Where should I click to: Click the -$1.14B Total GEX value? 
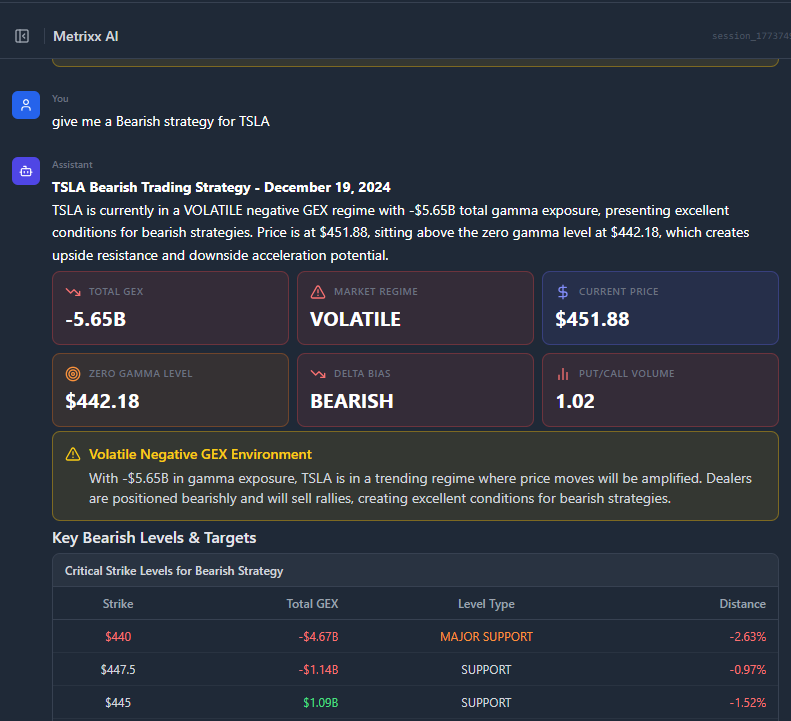[318, 670]
